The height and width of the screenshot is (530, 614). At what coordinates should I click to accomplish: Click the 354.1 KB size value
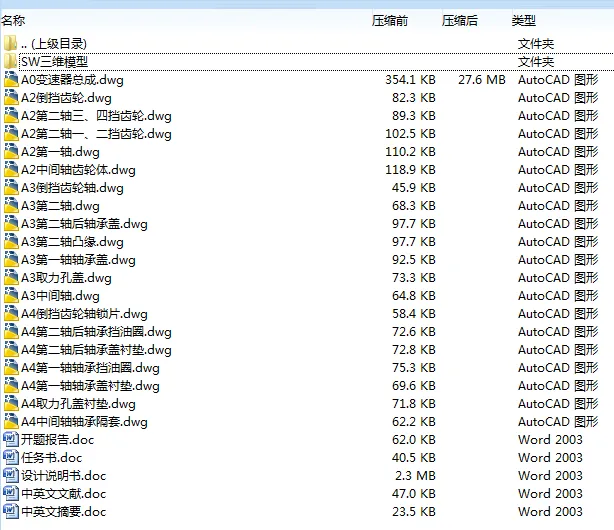410,80
